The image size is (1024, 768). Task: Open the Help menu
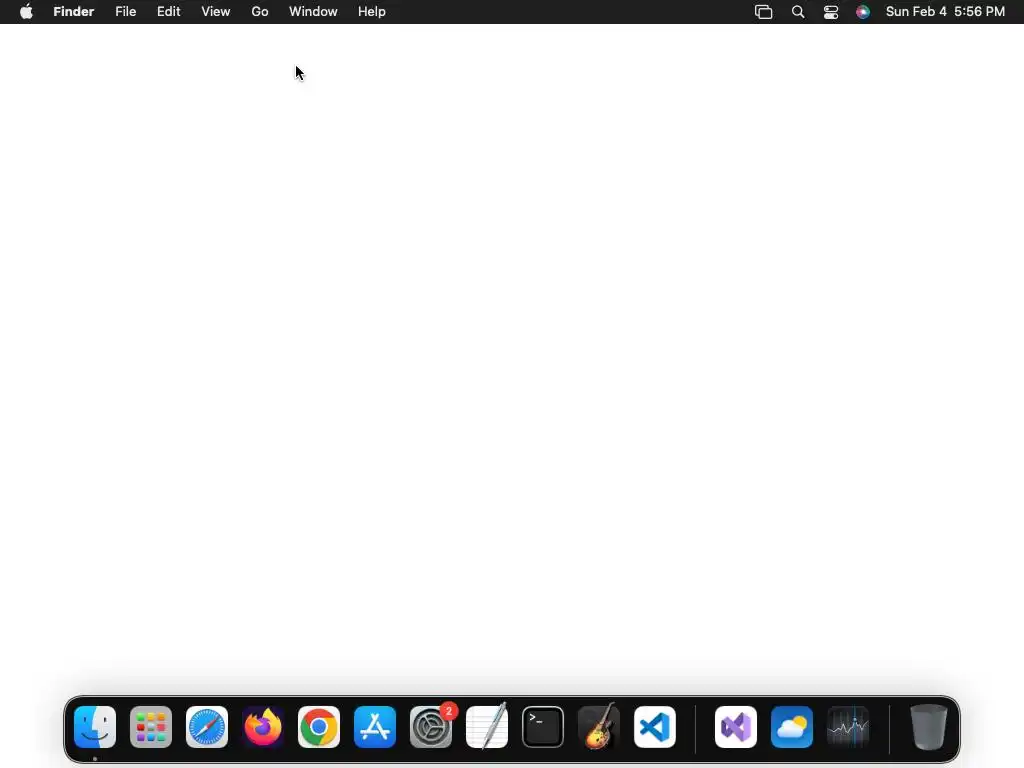pos(372,12)
